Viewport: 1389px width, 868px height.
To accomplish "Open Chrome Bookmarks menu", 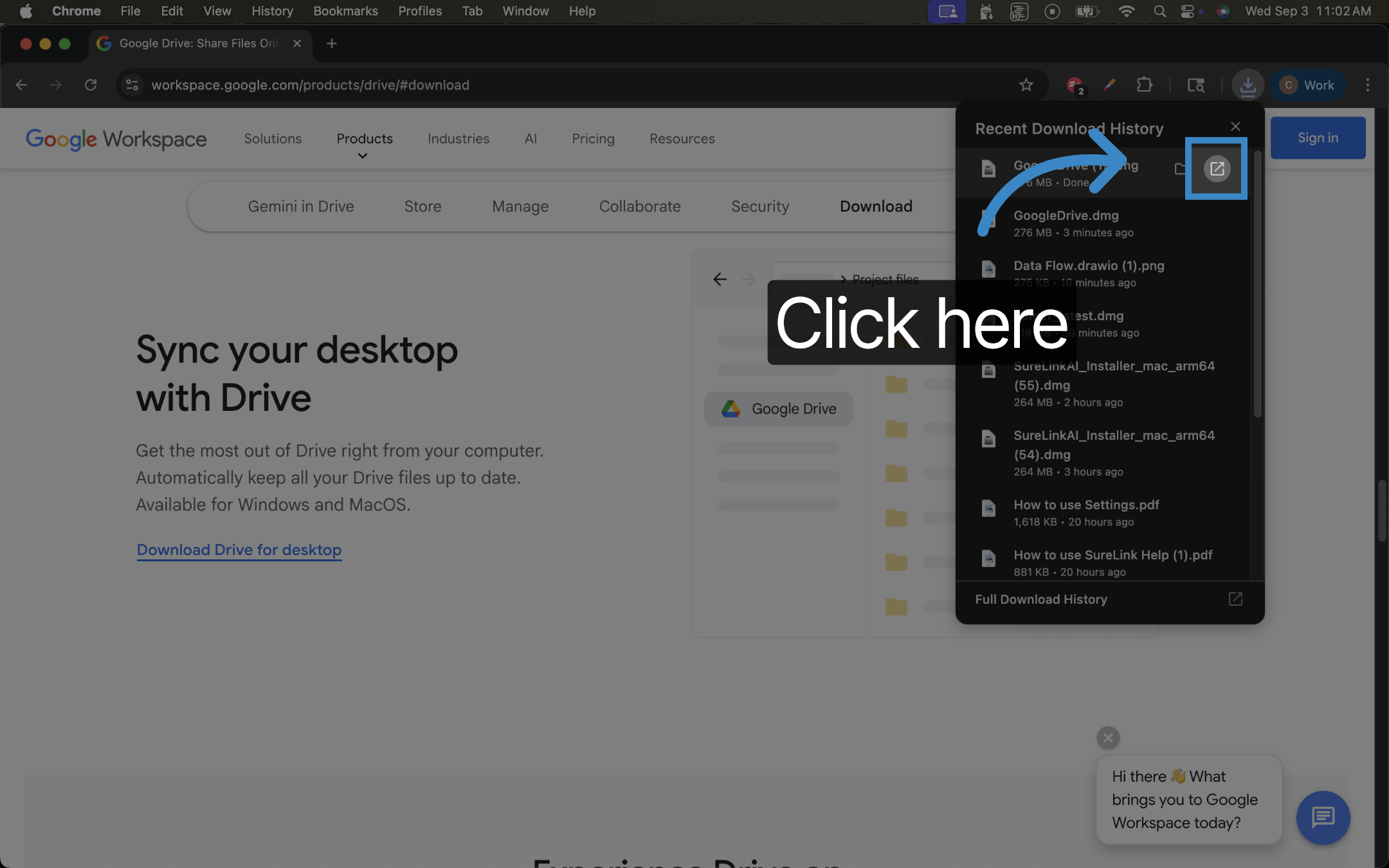I will click(345, 11).
